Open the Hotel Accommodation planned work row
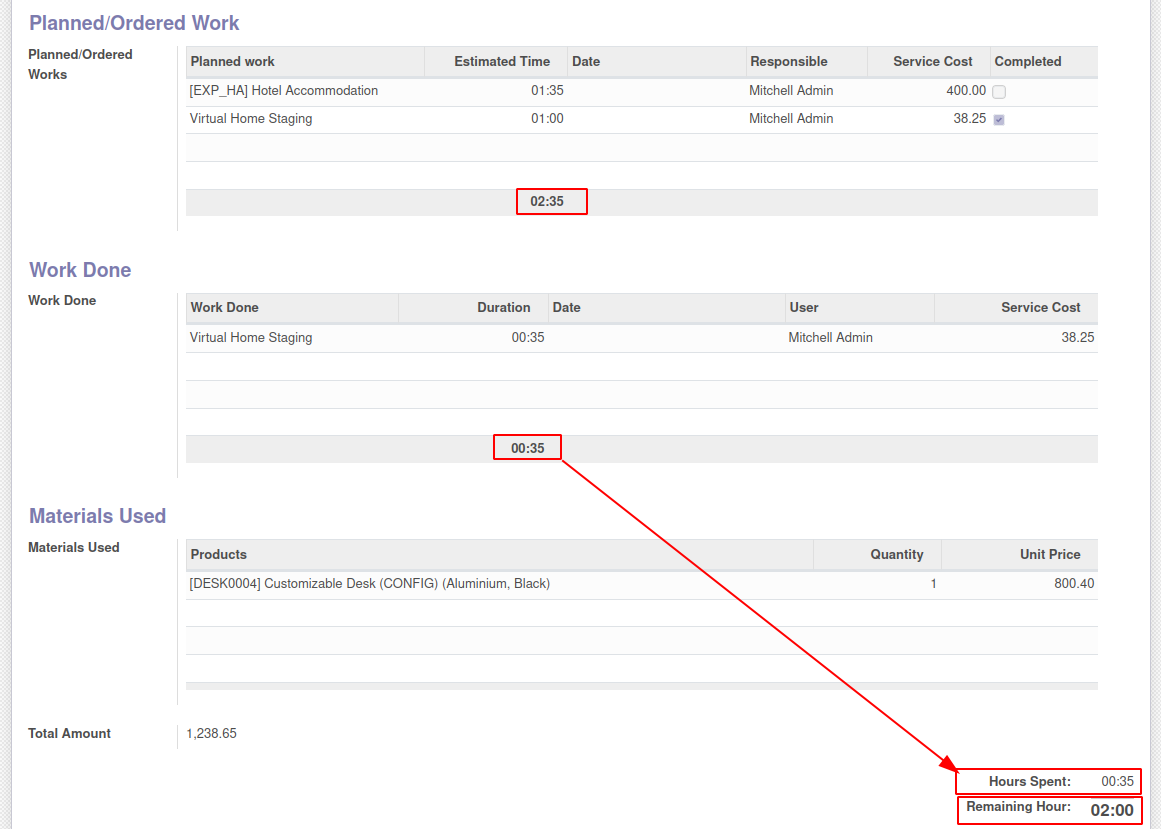1161x829 pixels. (641, 91)
